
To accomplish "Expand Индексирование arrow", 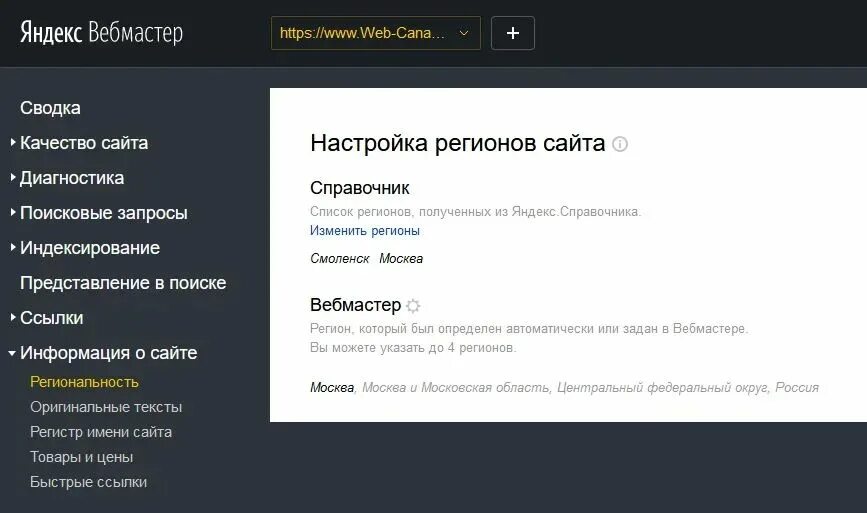I will point(13,248).
